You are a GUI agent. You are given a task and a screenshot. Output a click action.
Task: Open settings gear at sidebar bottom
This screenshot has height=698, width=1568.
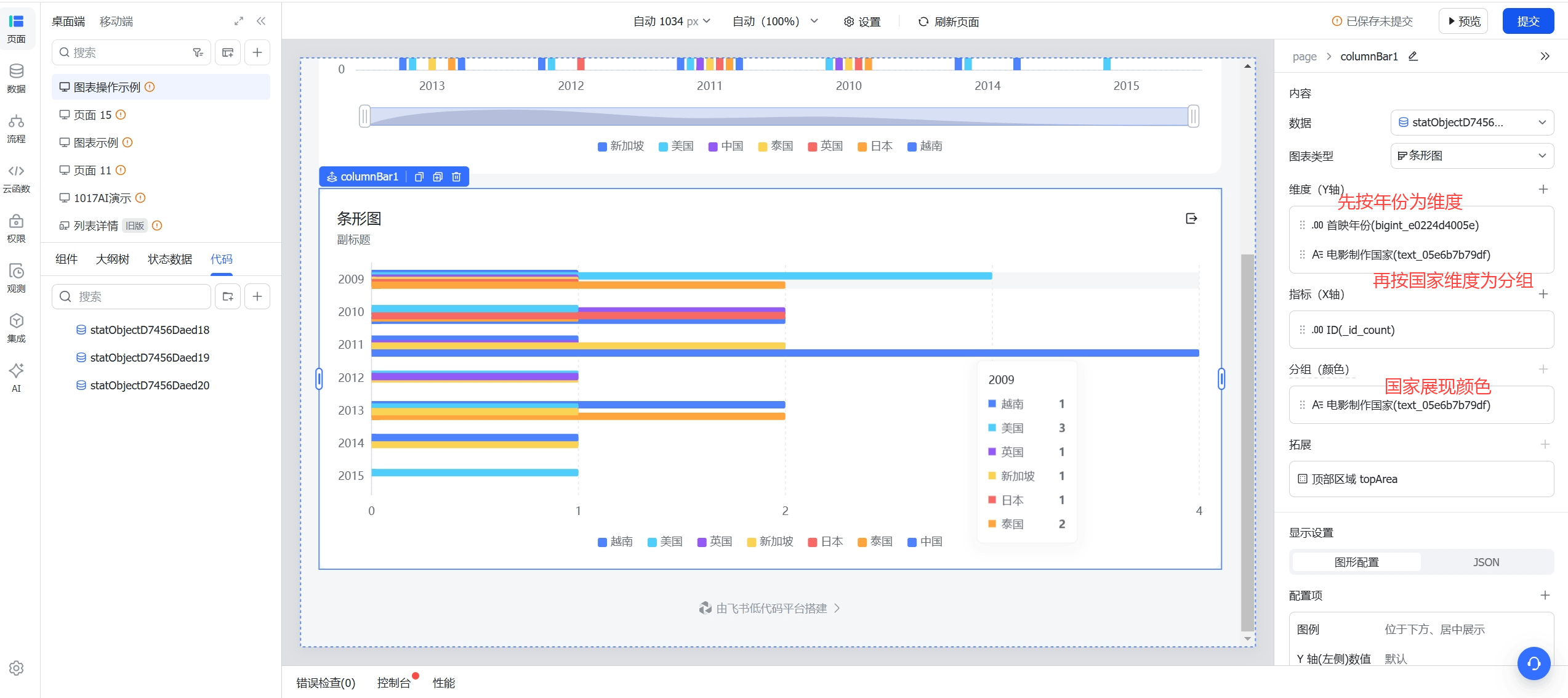pyautogui.click(x=17, y=668)
